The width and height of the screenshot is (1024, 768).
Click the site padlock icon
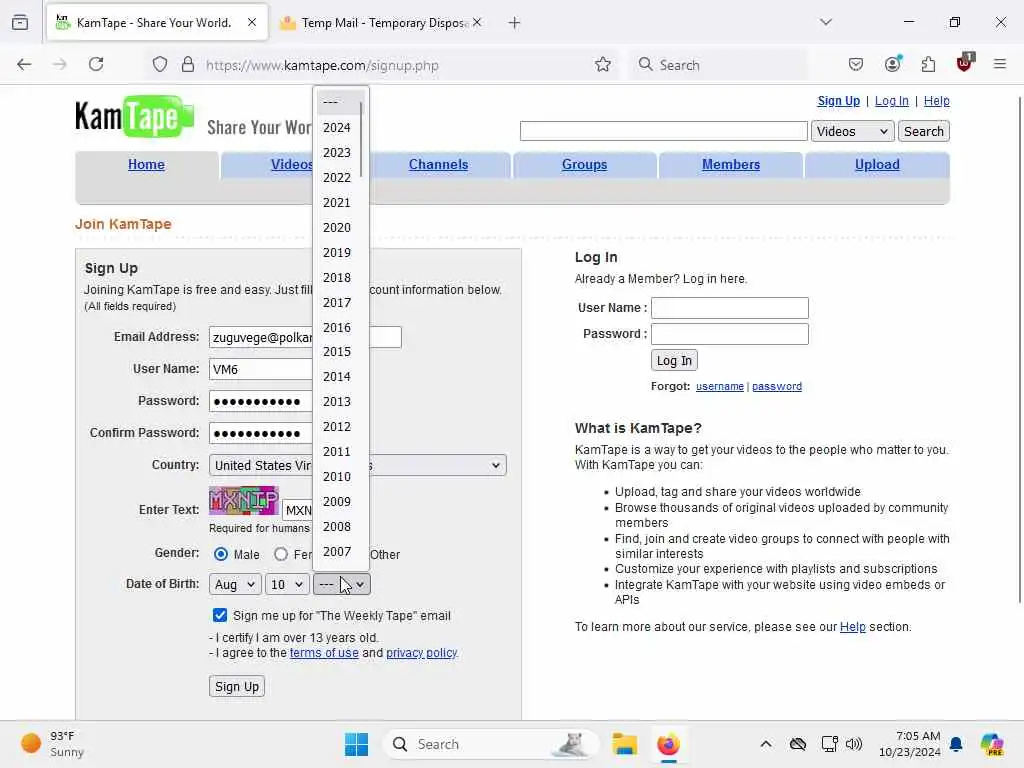coord(188,65)
